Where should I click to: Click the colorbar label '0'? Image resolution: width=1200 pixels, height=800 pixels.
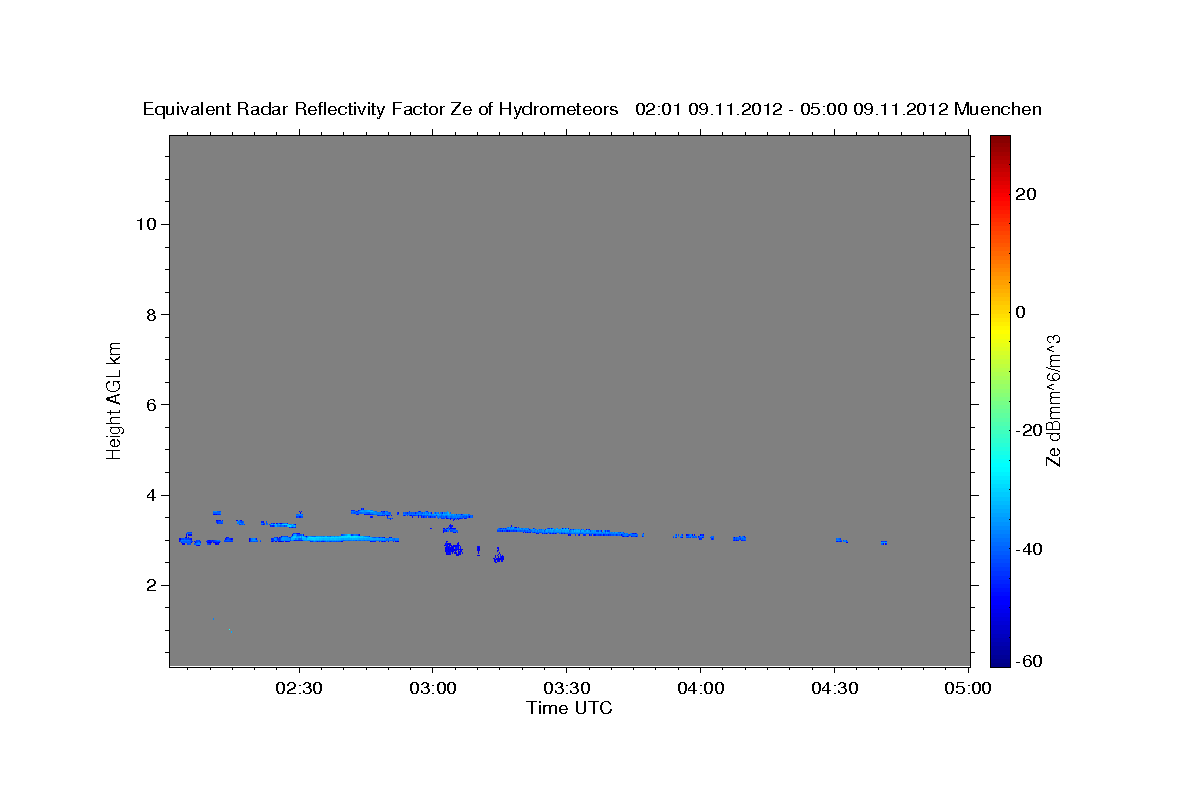coord(1021,312)
